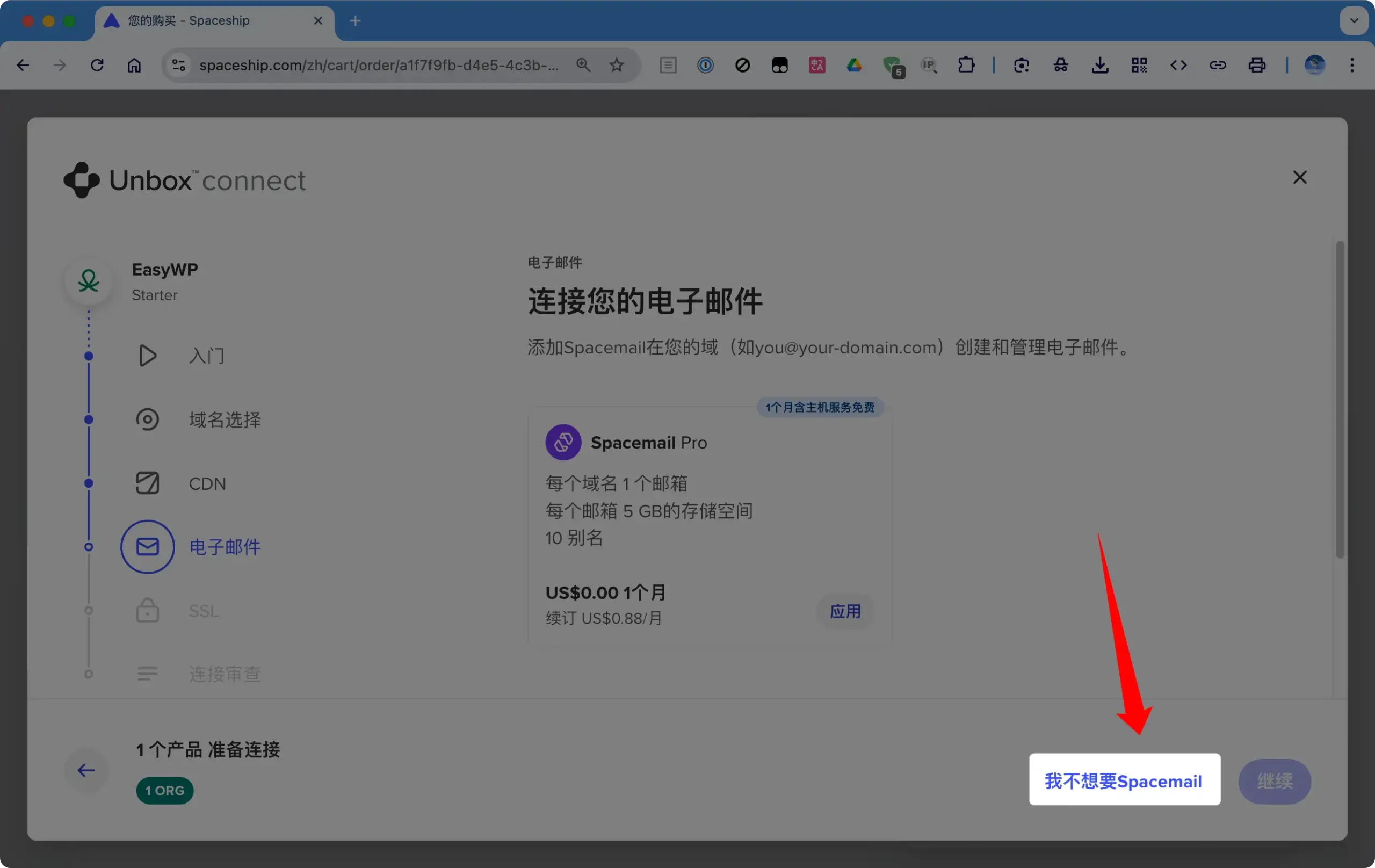This screenshot has height=868, width=1375.
Task: Click the US$0.00 1个月 price text
Action: point(606,592)
